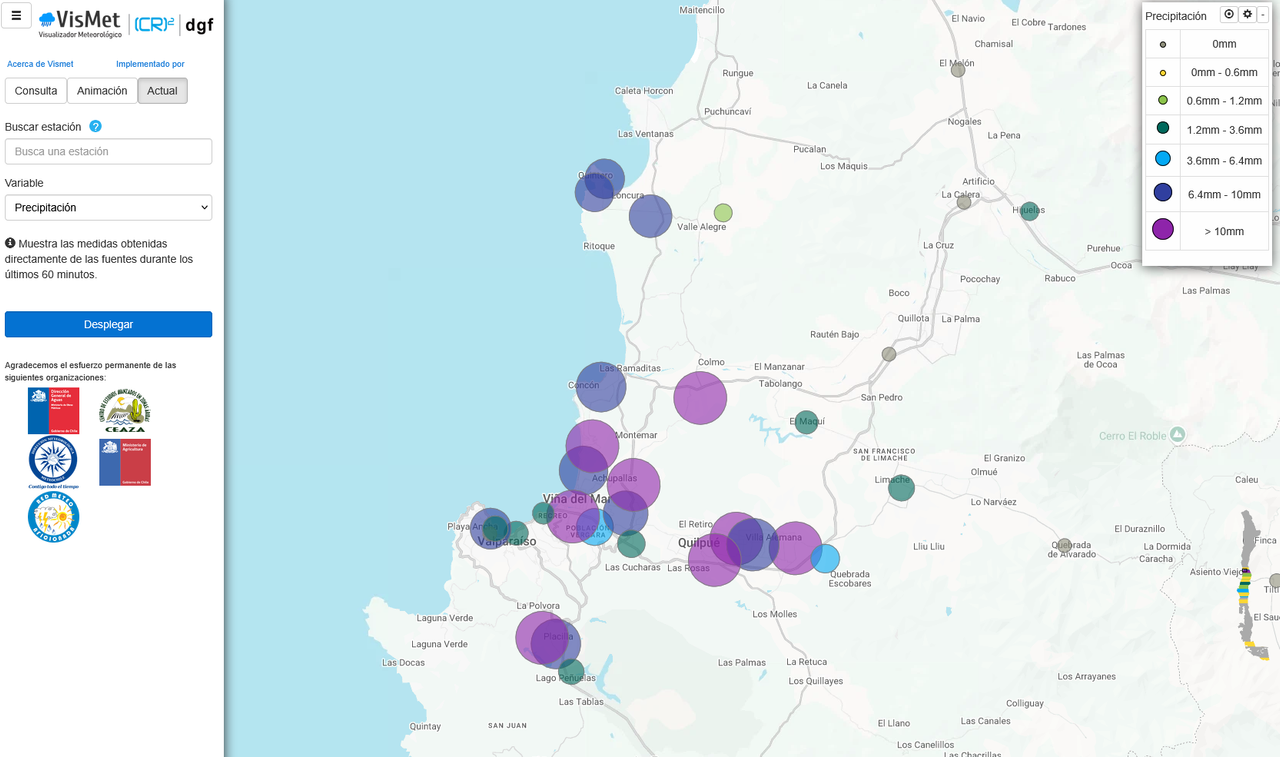Open help for Buscar estación
The width and height of the screenshot is (1280, 757).
click(x=96, y=126)
